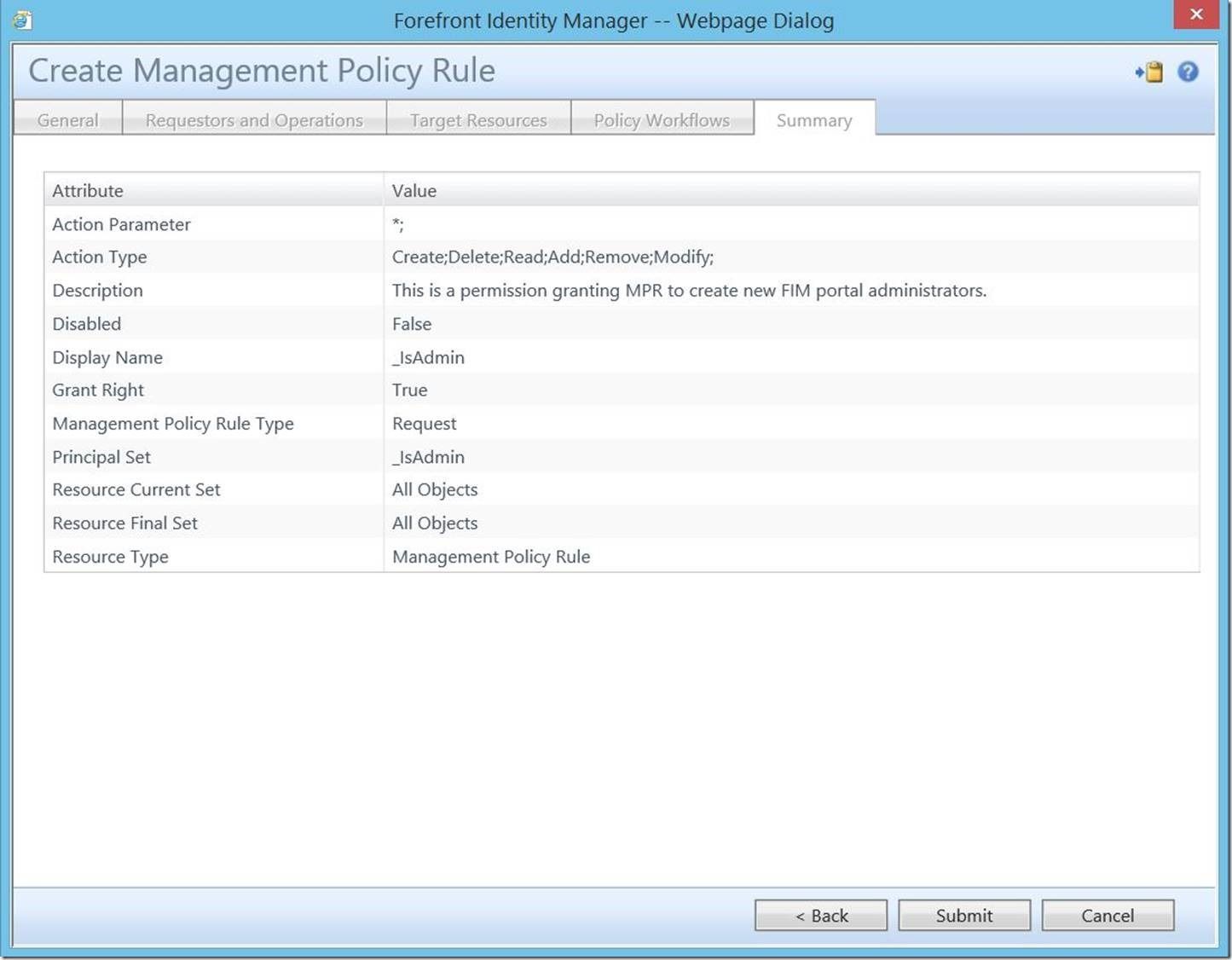The width and height of the screenshot is (1232, 960).
Task: Select the Action Type attribute label
Action: tap(100, 257)
